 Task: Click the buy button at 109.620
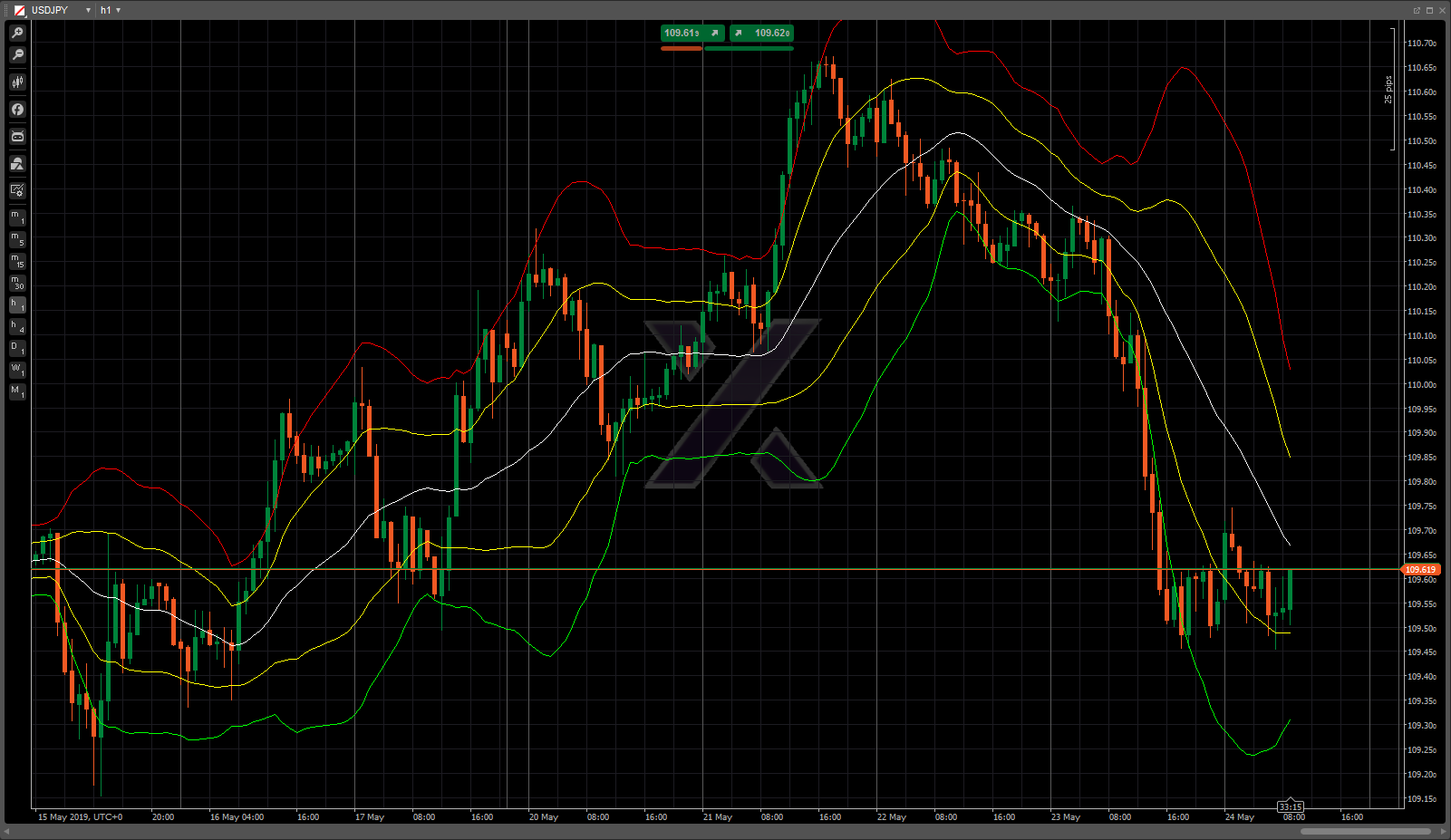[762, 34]
